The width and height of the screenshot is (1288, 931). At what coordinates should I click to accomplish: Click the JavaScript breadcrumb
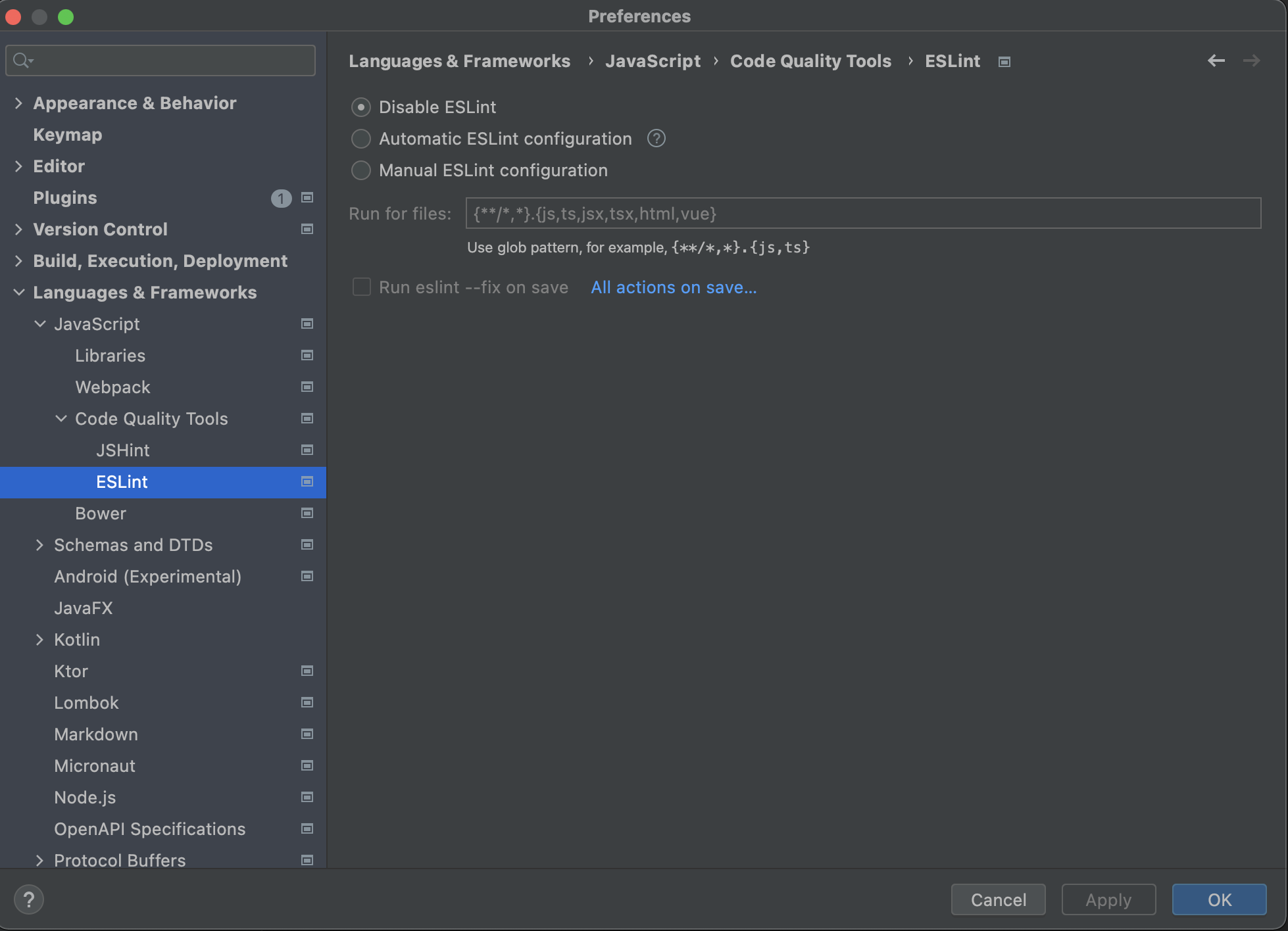click(653, 61)
